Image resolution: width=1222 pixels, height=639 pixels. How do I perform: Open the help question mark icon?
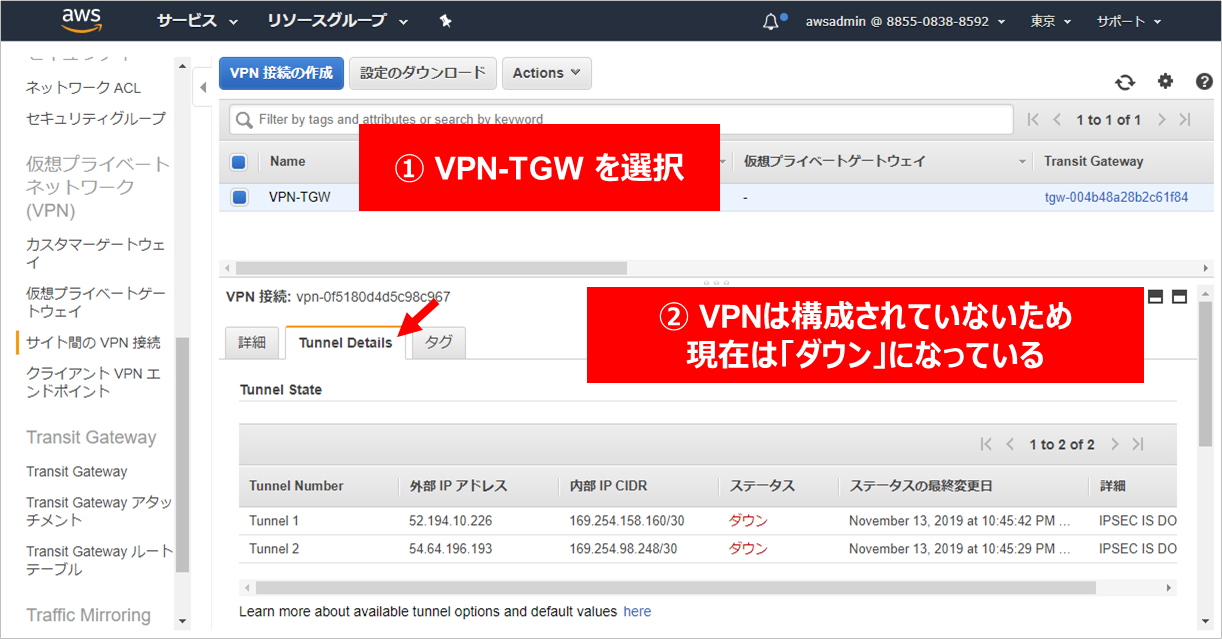click(1204, 82)
